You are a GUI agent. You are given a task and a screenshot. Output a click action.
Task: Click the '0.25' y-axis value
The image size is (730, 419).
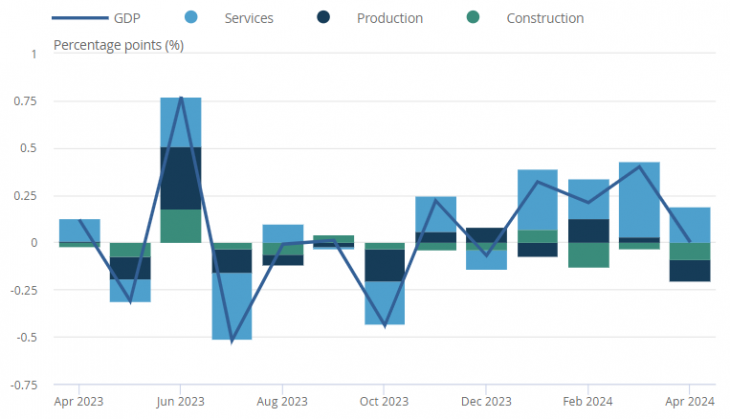[26, 196]
